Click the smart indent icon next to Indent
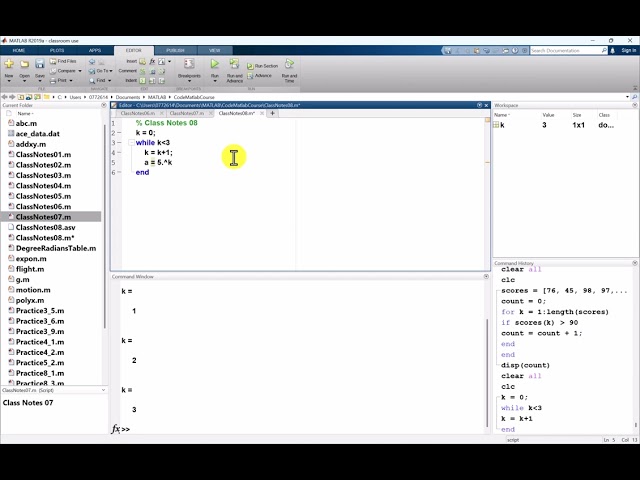Screen dimensions: 640x480 [142, 80]
